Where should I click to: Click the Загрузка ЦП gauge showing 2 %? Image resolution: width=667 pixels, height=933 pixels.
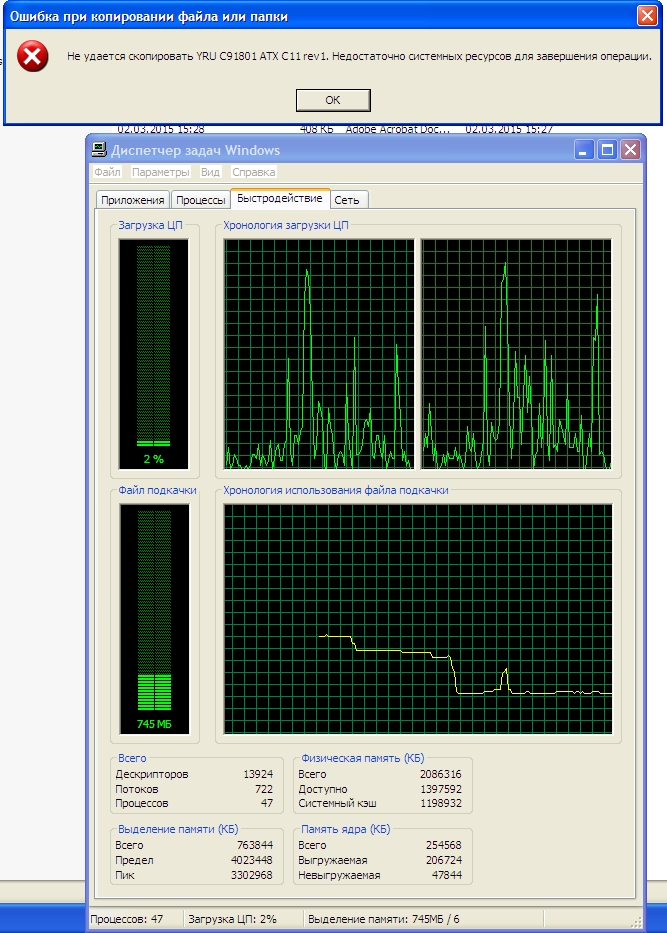coord(154,354)
